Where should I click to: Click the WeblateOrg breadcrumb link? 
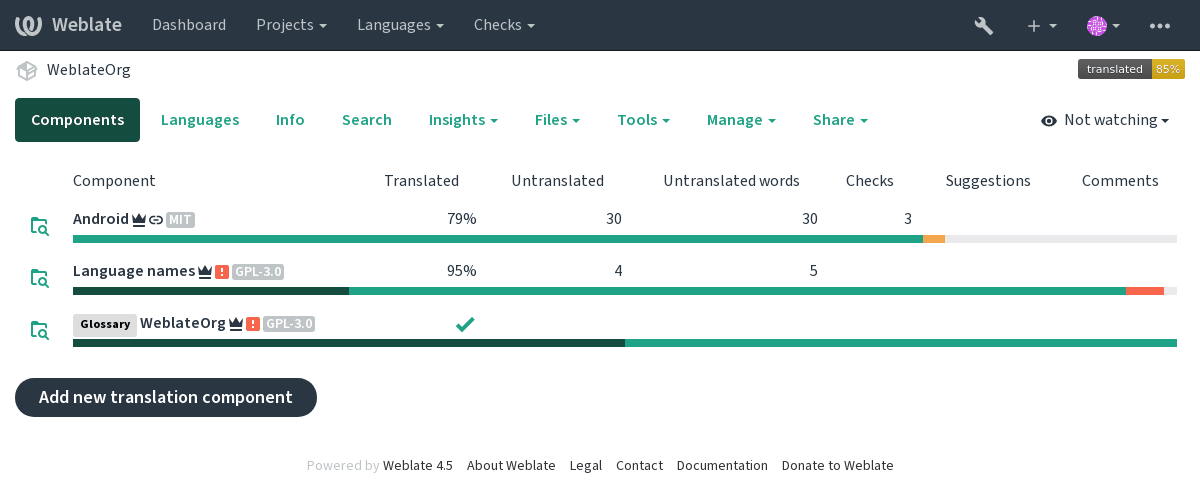click(x=89, y=70)
